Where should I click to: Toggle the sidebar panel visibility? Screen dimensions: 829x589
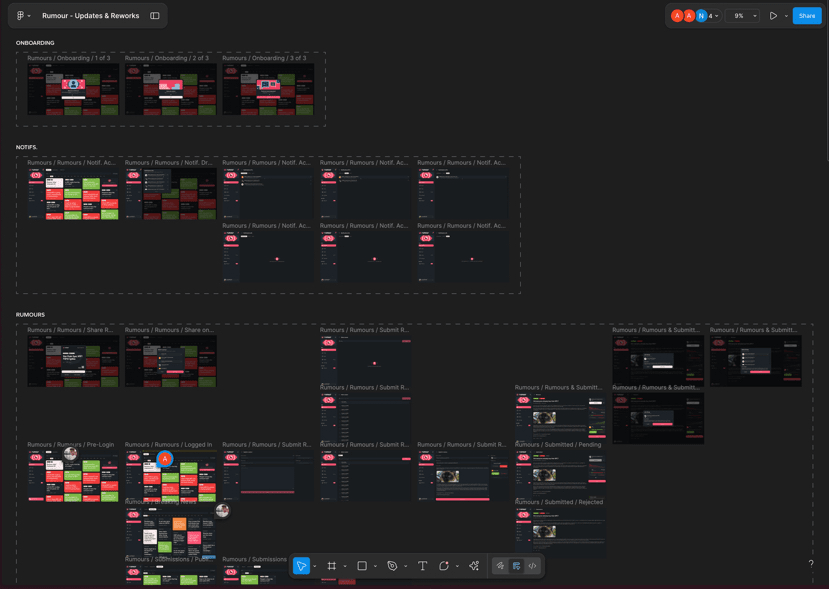(155, 16)
